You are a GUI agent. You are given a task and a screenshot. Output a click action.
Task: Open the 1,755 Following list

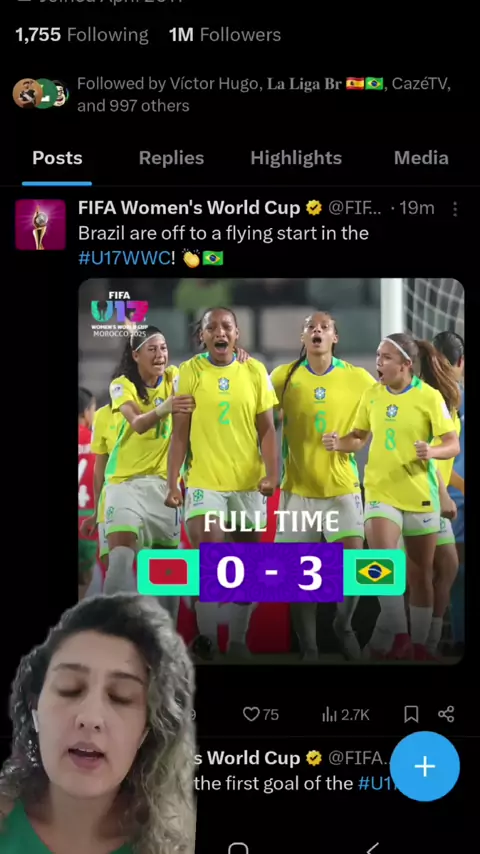[82, 35]
